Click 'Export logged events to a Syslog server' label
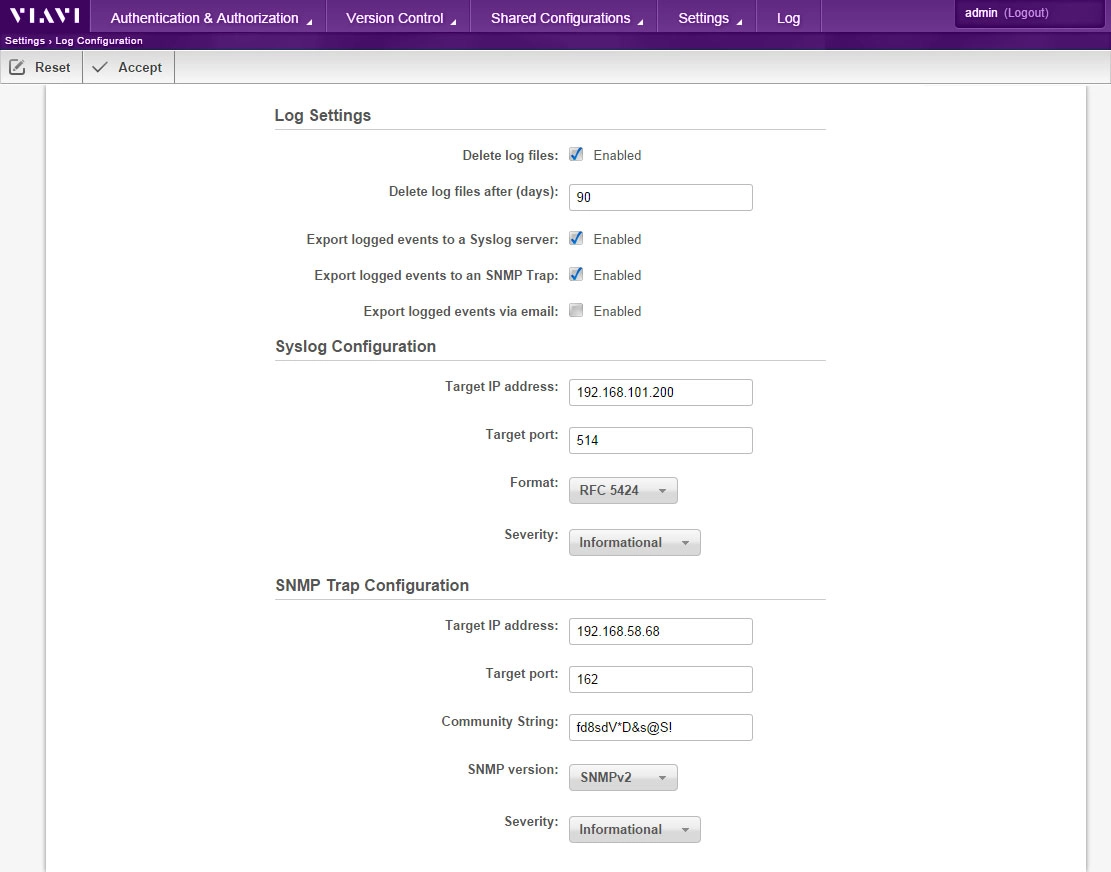This screenshot has width=1111, height=872. click(x=432, y=239)
